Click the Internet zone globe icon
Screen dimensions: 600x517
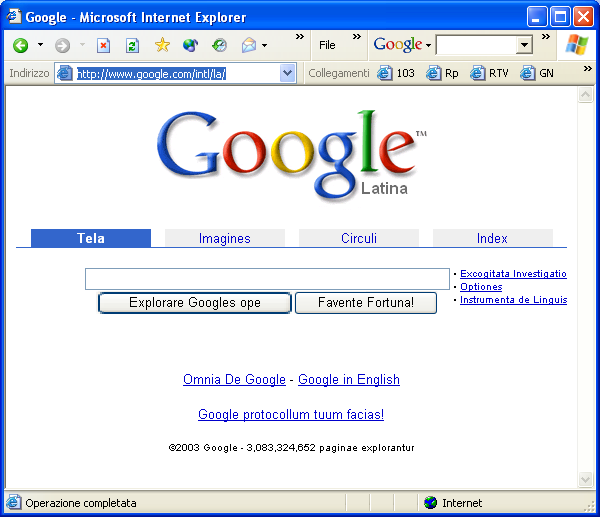click(x=431, y=502)
